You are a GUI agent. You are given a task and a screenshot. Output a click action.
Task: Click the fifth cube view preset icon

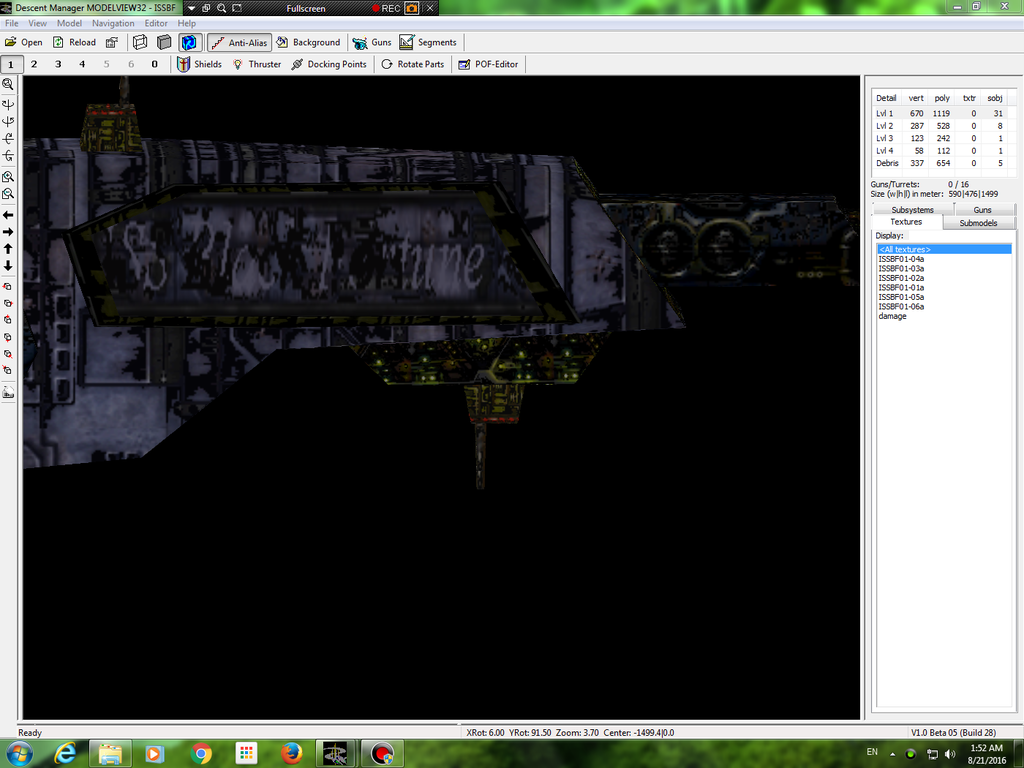pos(8,354)
